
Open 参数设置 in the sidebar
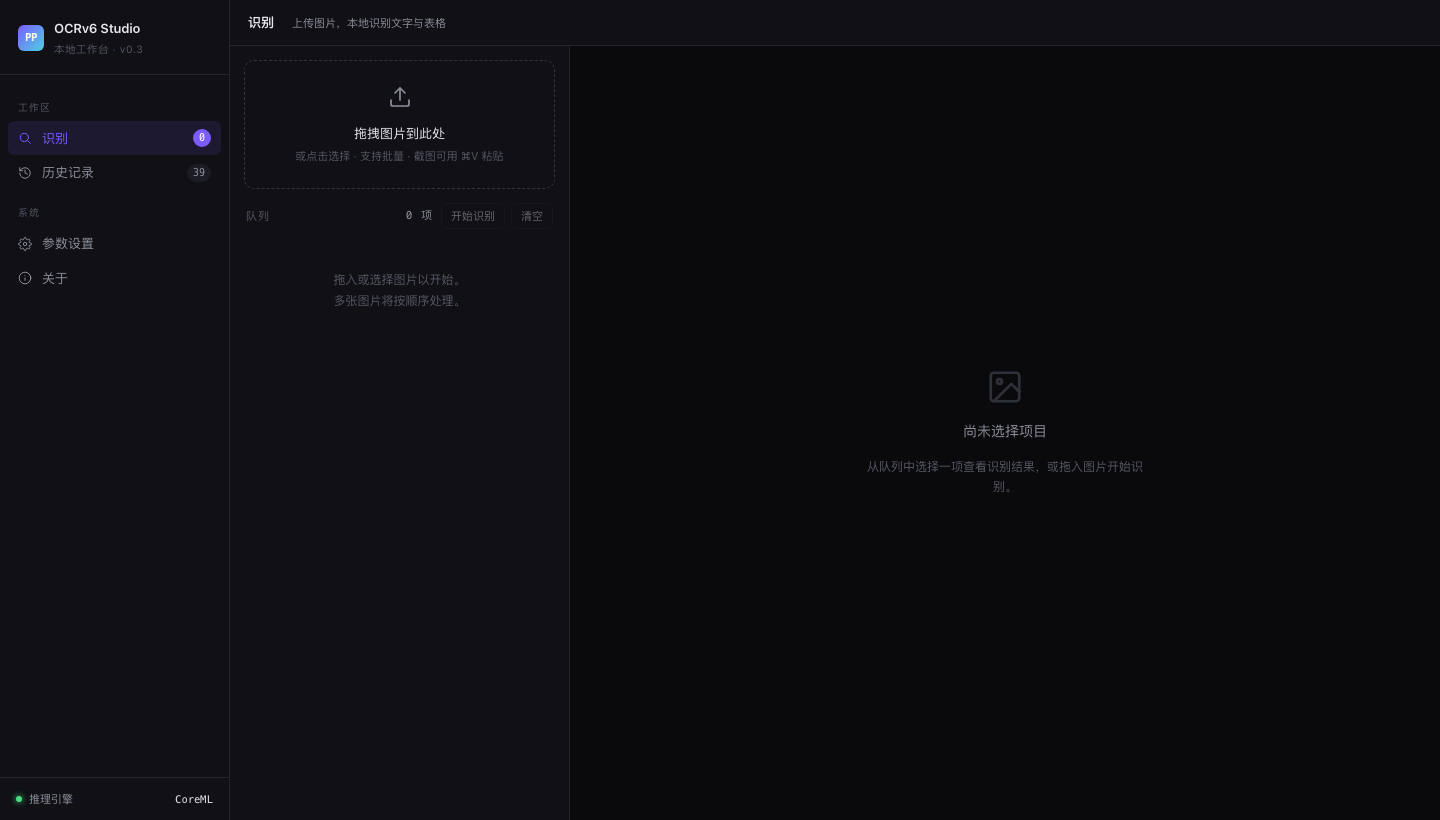tap(114, 244)
